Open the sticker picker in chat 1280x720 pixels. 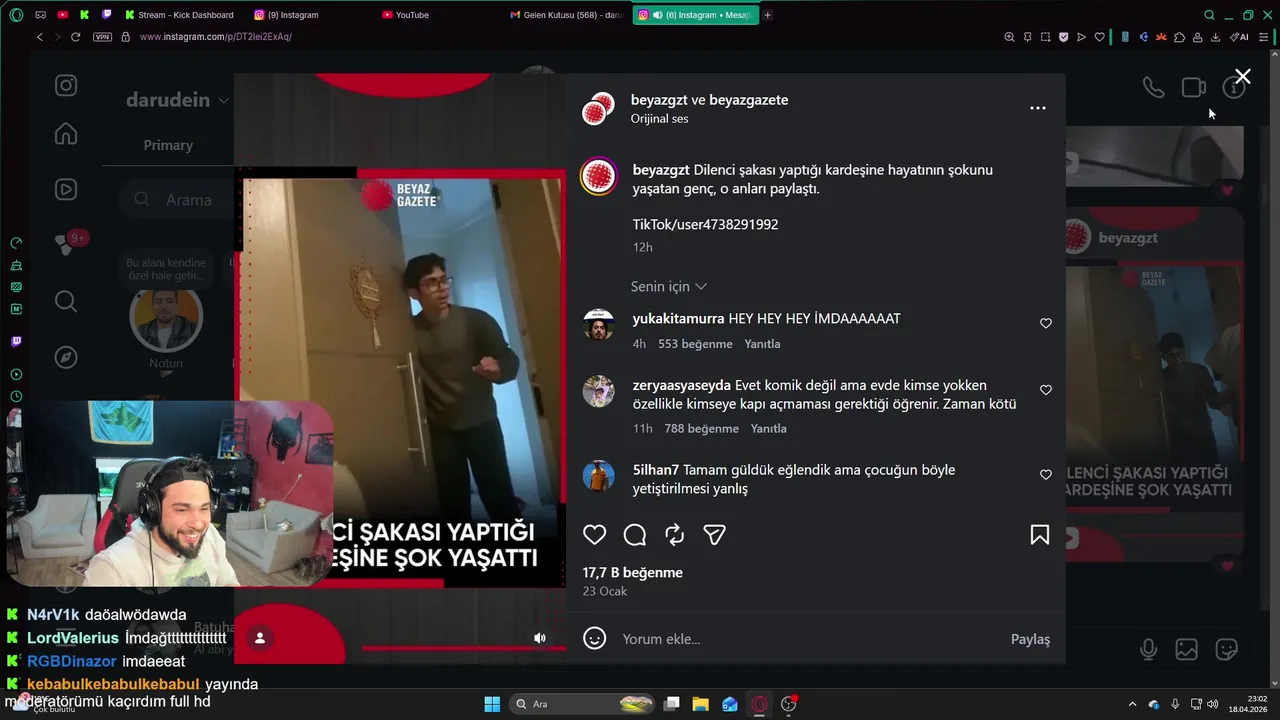click(1227, 649)
